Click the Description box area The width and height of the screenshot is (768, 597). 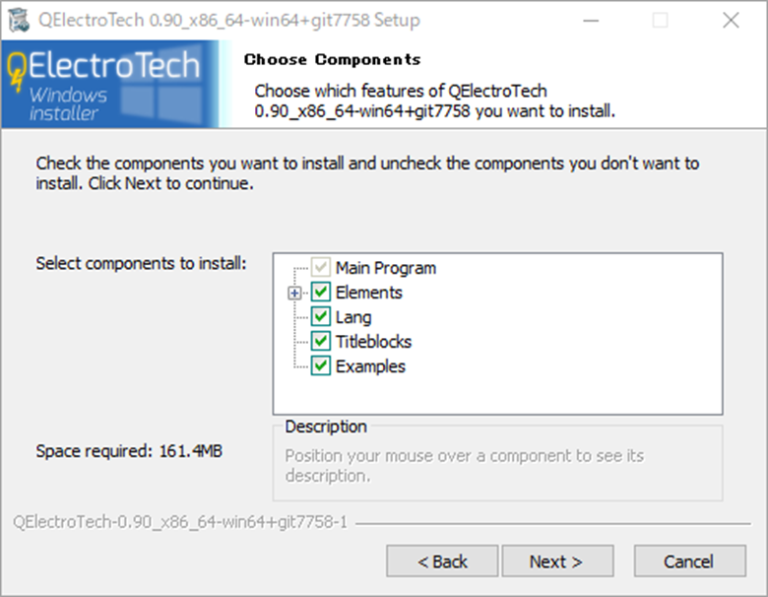[x=497, y=465]
